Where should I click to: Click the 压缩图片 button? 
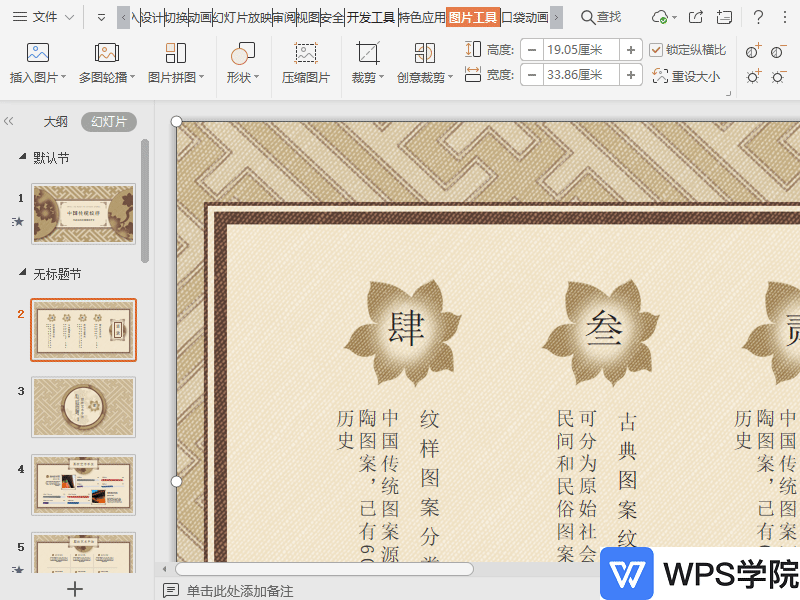click(x=306, y=63)
